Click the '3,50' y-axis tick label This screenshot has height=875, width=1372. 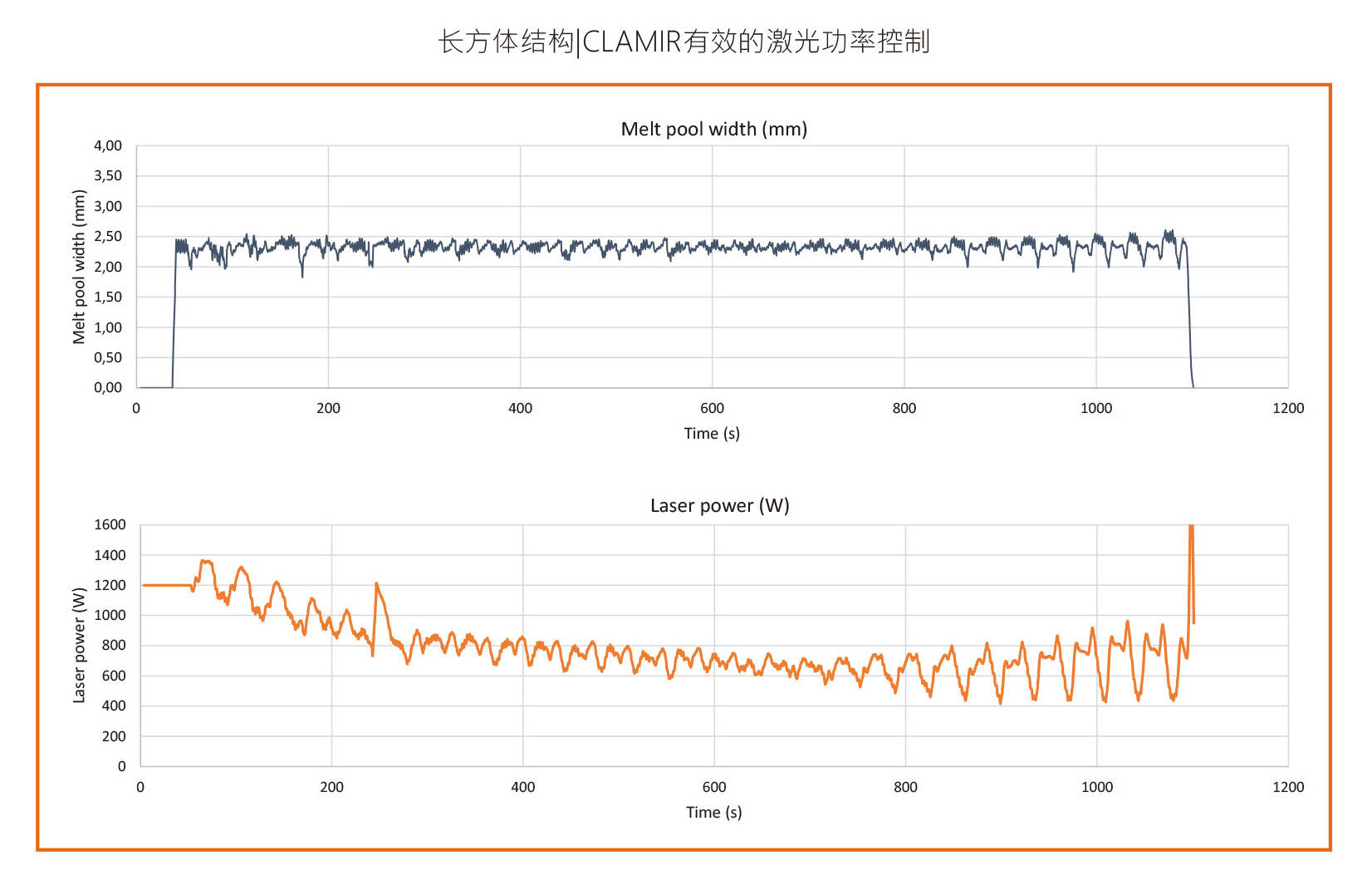click(x=108, y=175)
